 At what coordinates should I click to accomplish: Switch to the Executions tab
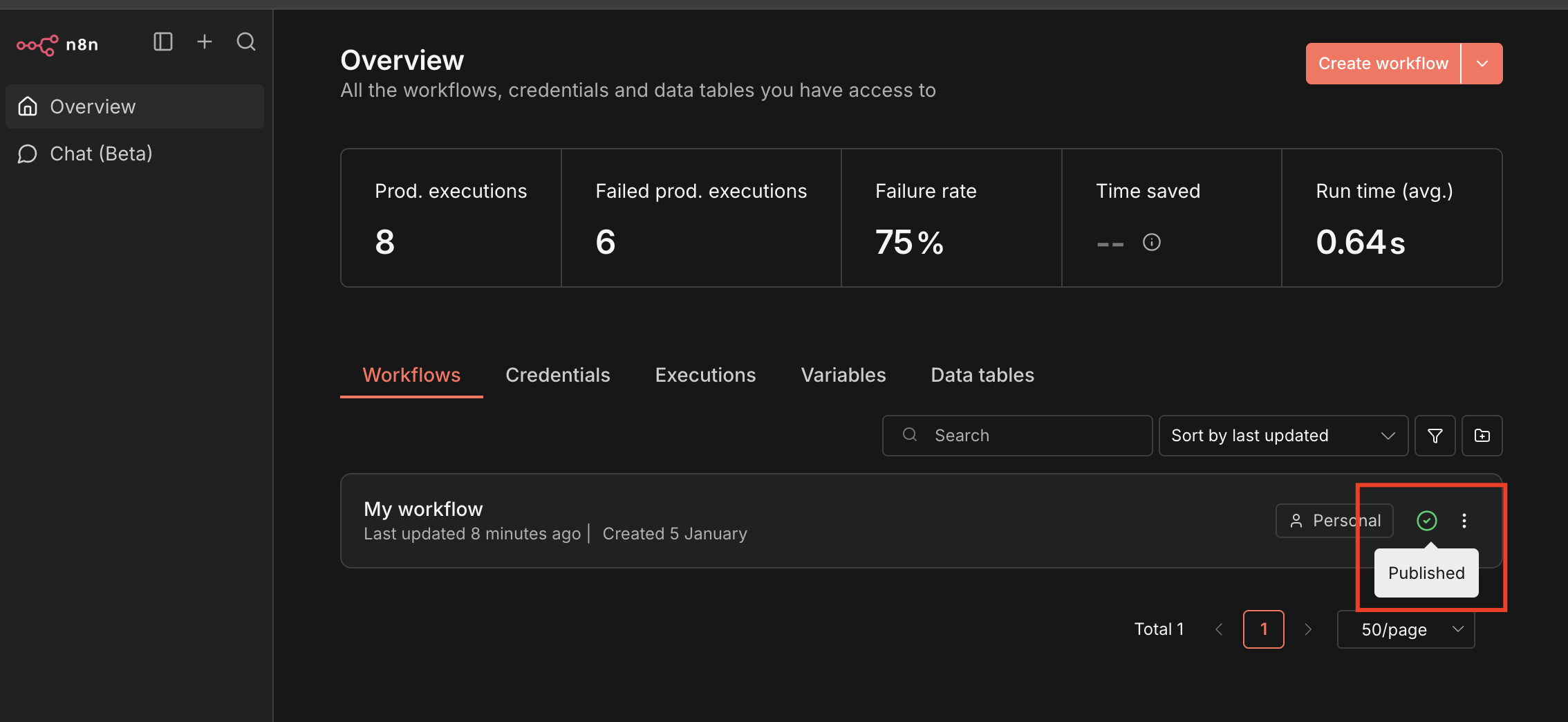click(x=705, y=375)
